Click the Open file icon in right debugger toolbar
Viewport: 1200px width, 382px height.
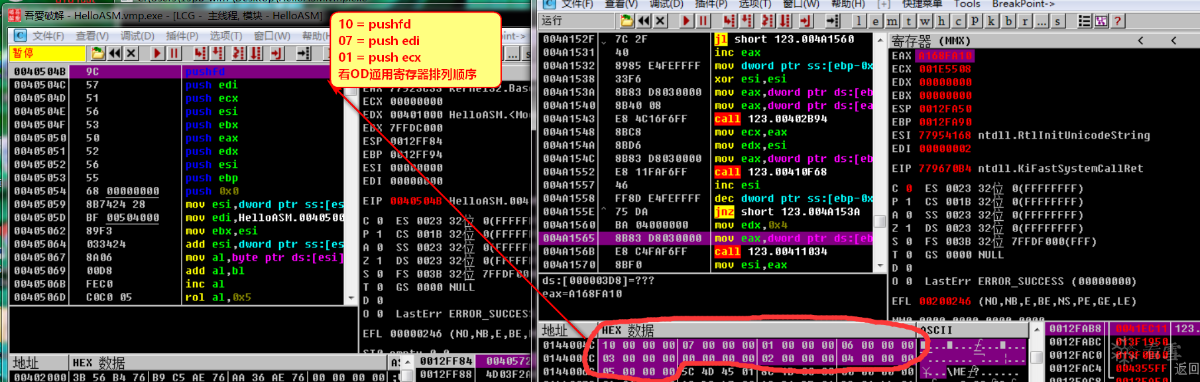click(626, 21)
